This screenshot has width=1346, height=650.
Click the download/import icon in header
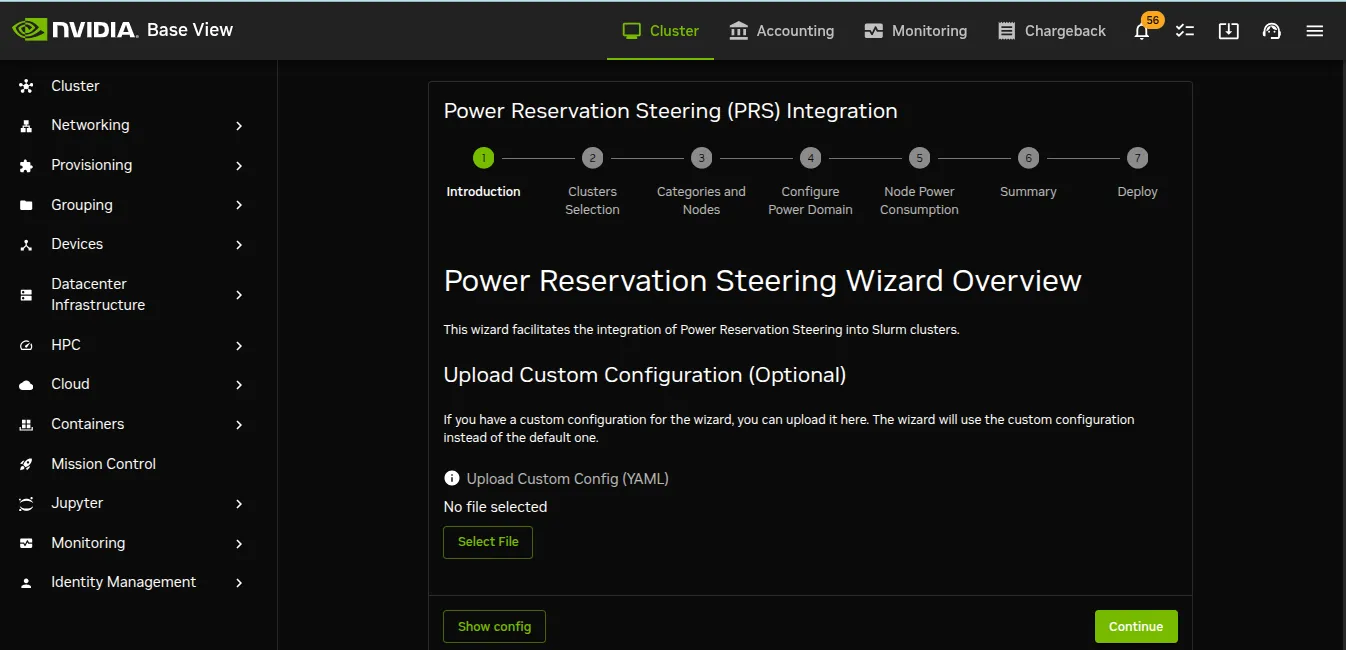[1228, 31]
